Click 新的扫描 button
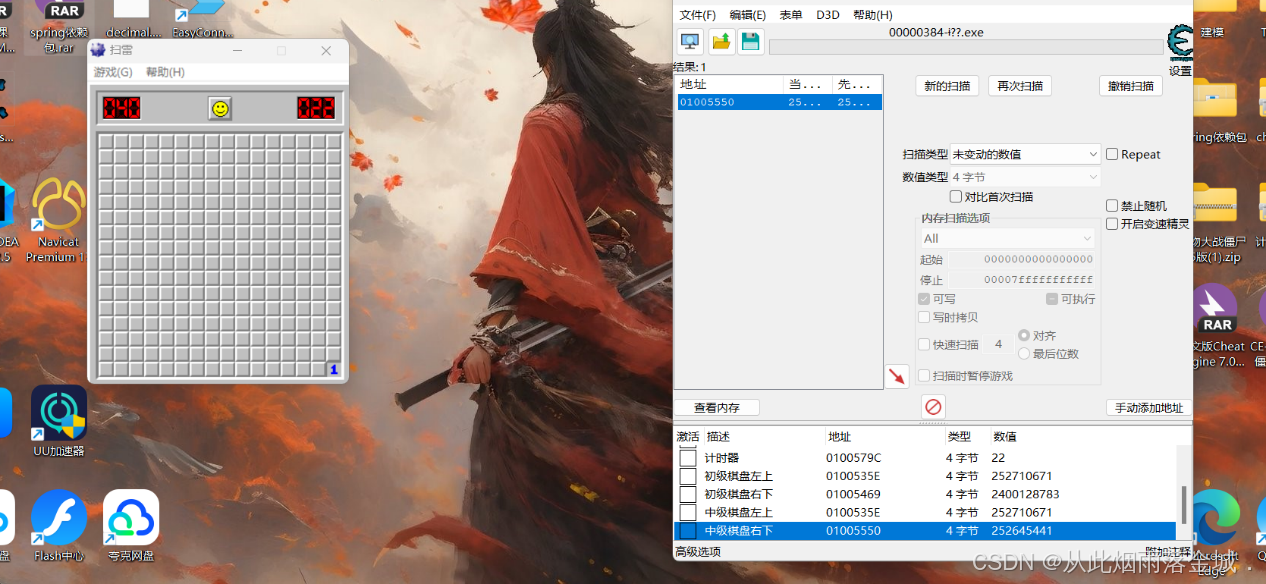 coord(947,86)
